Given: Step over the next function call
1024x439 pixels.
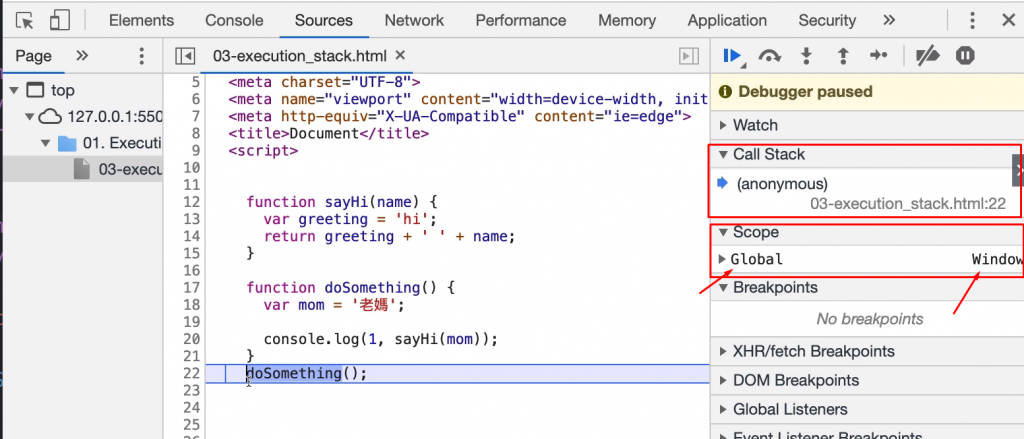Looking at the screenshot, I should click(769, 57).
